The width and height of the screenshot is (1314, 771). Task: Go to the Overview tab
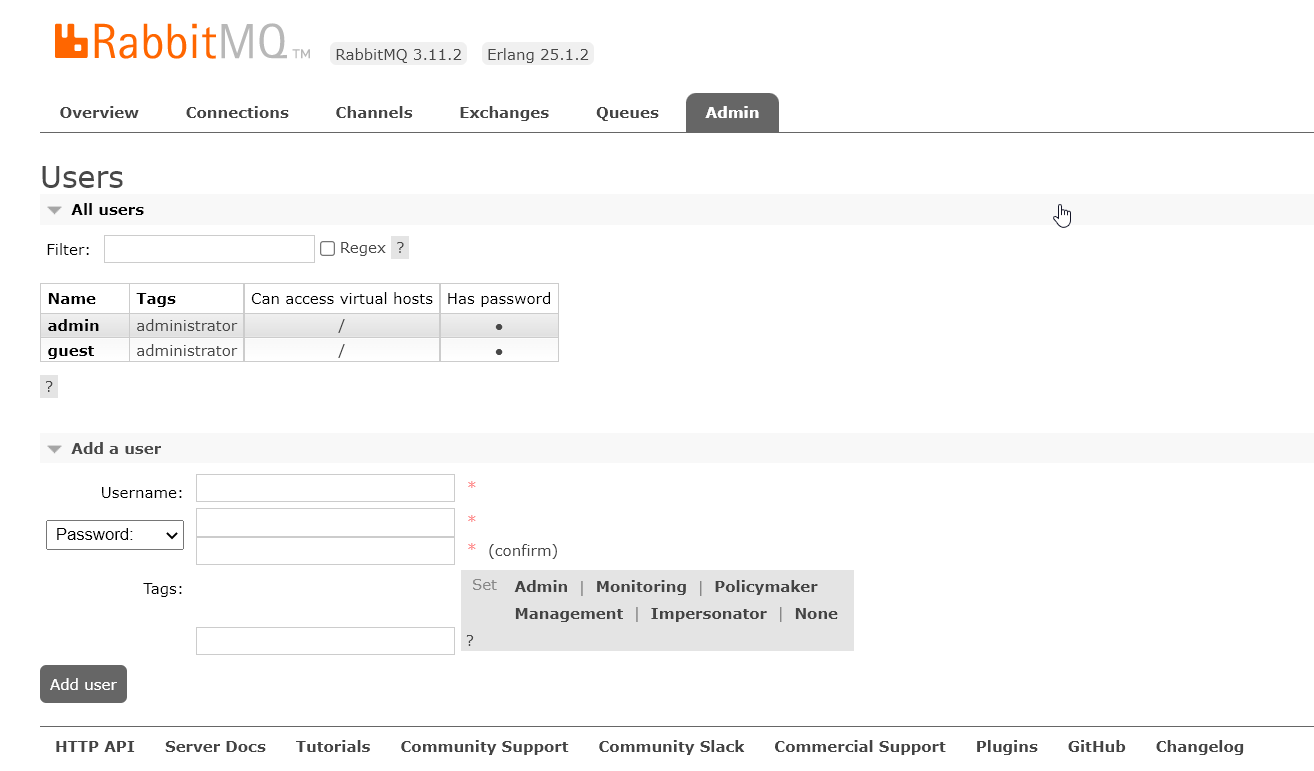(99, 113)
